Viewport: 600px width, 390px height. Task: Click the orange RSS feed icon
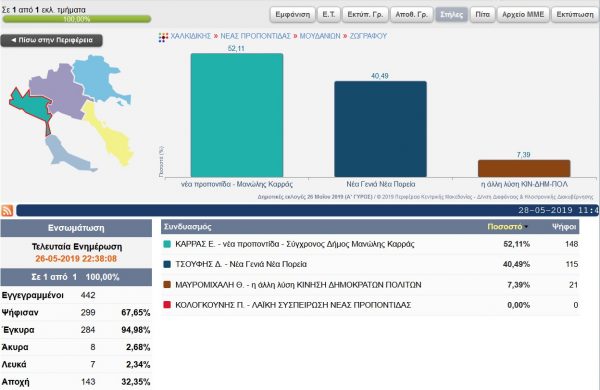(7, 211)
